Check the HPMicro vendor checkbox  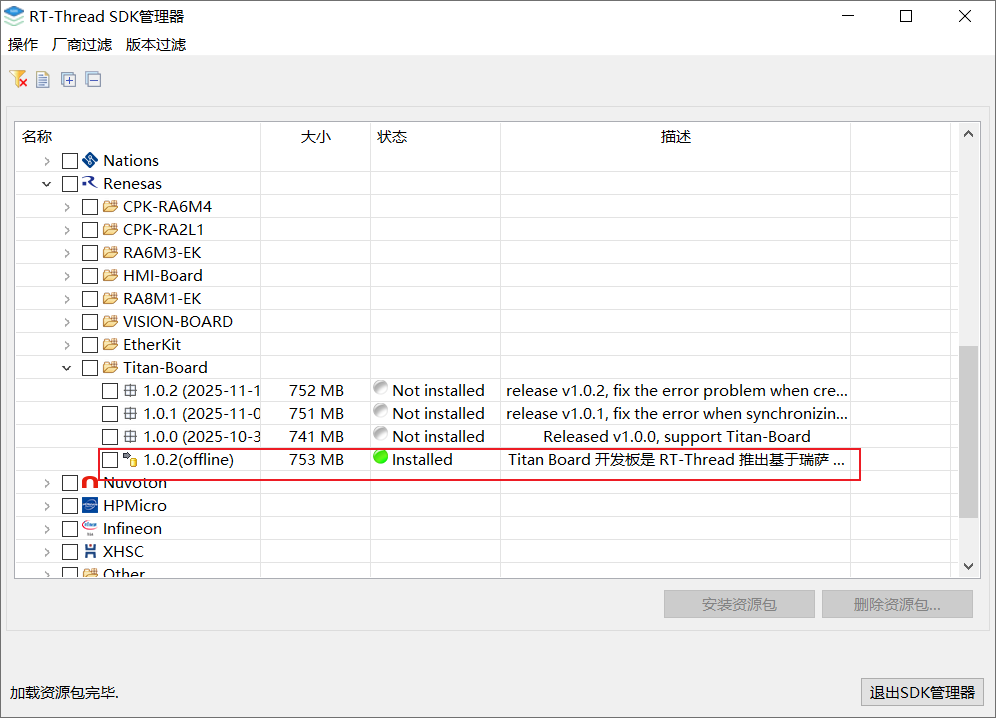70,506
